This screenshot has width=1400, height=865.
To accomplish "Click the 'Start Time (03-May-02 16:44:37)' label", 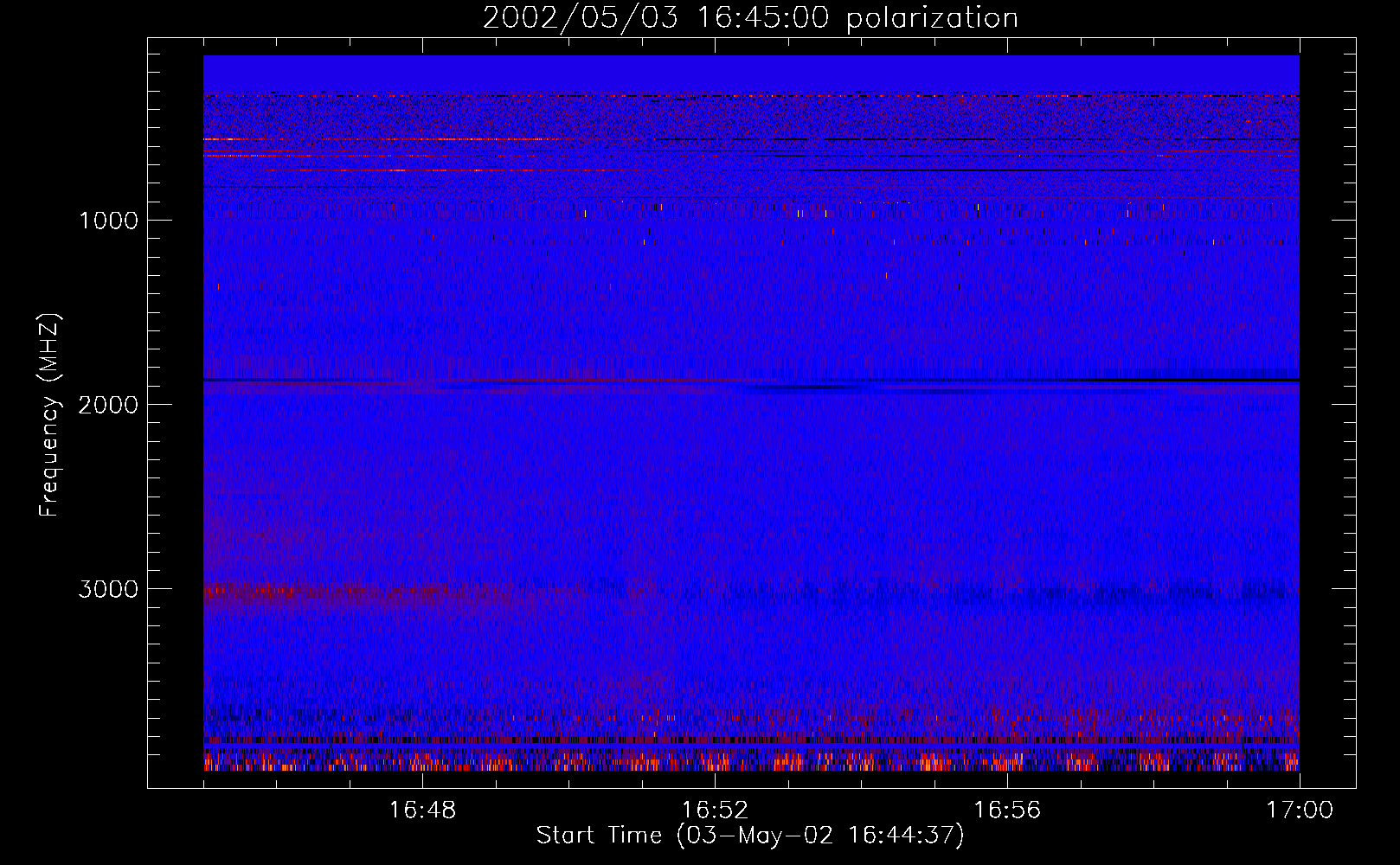I will [x=750, y=836].
